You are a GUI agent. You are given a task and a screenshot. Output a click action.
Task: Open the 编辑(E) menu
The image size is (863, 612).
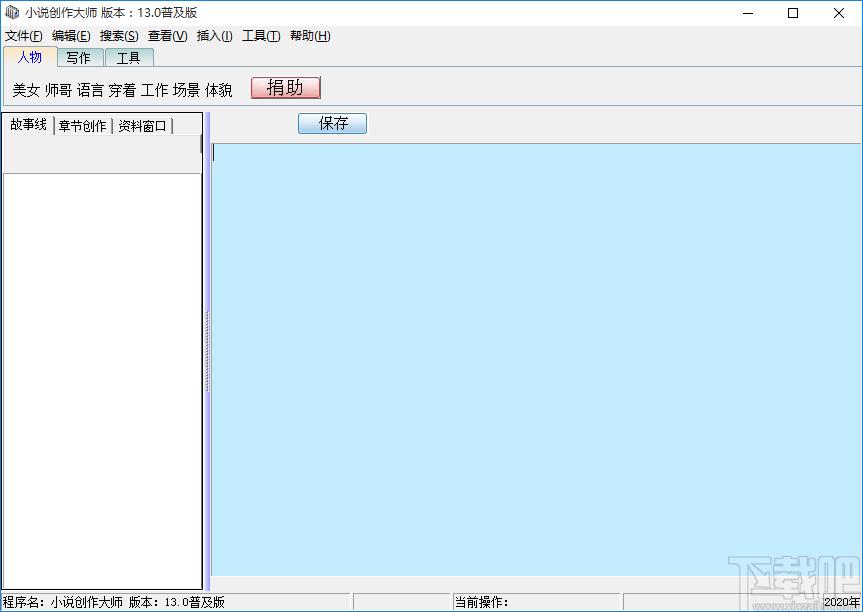point(71,36)
